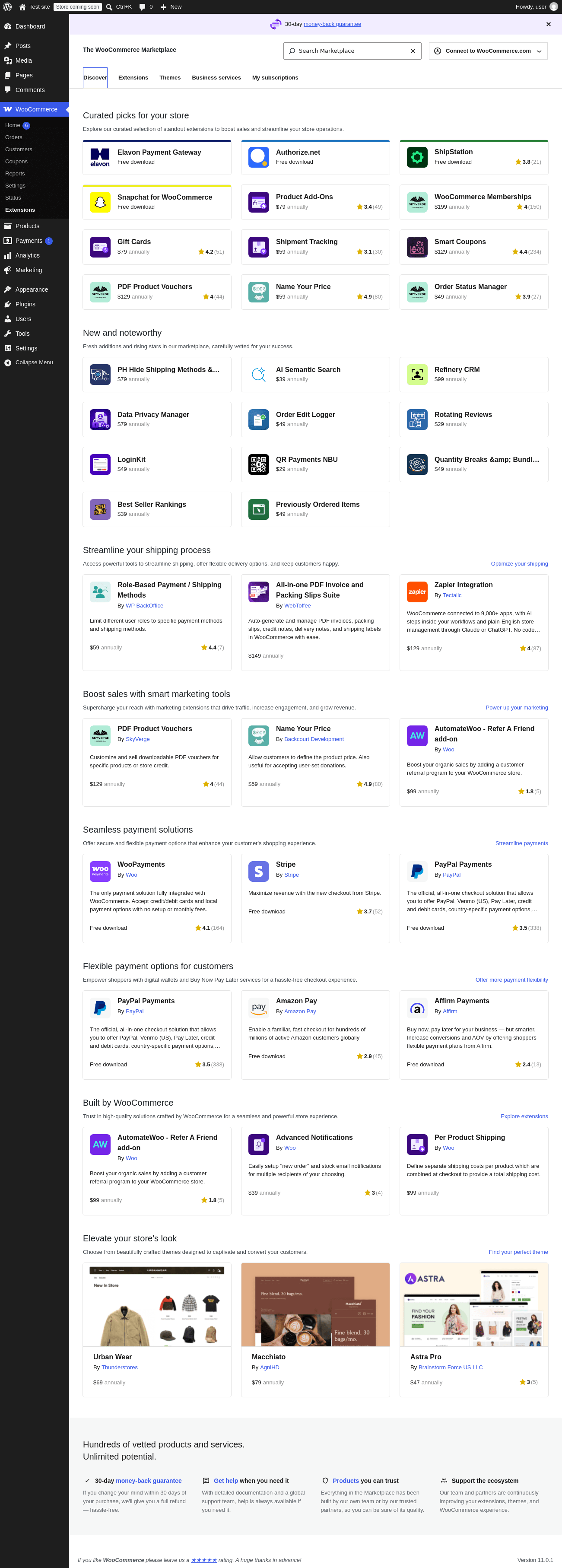Click the ShipStation gear icon
This screenshot has width=562, height=1568.
tap(417, 157)
